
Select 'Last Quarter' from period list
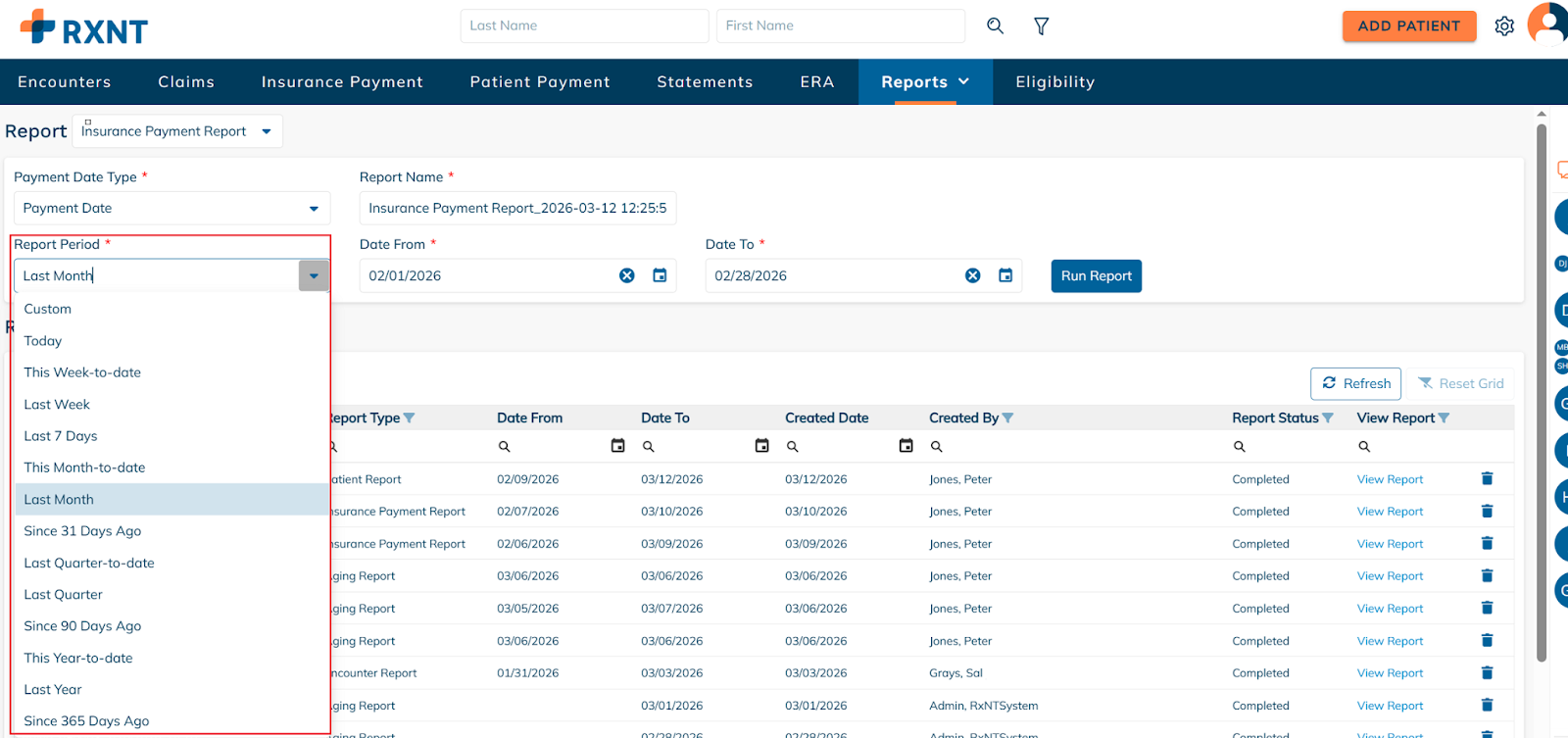(x=64, y=595)
